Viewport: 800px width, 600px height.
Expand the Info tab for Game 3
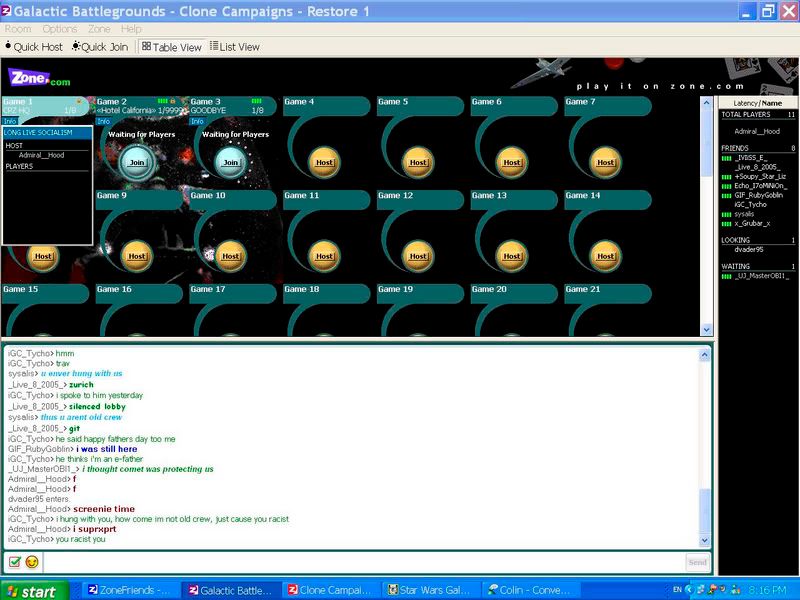coord(197,121)
